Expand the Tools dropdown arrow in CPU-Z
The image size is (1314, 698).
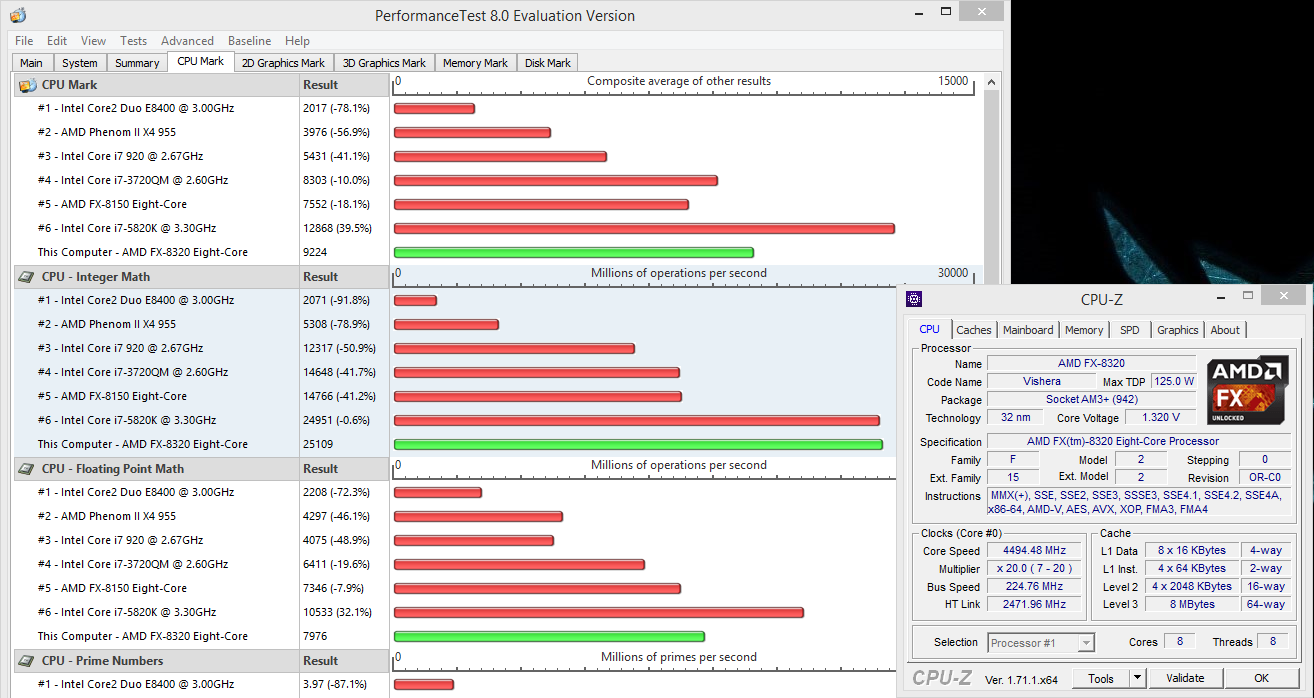point(1138,678)
